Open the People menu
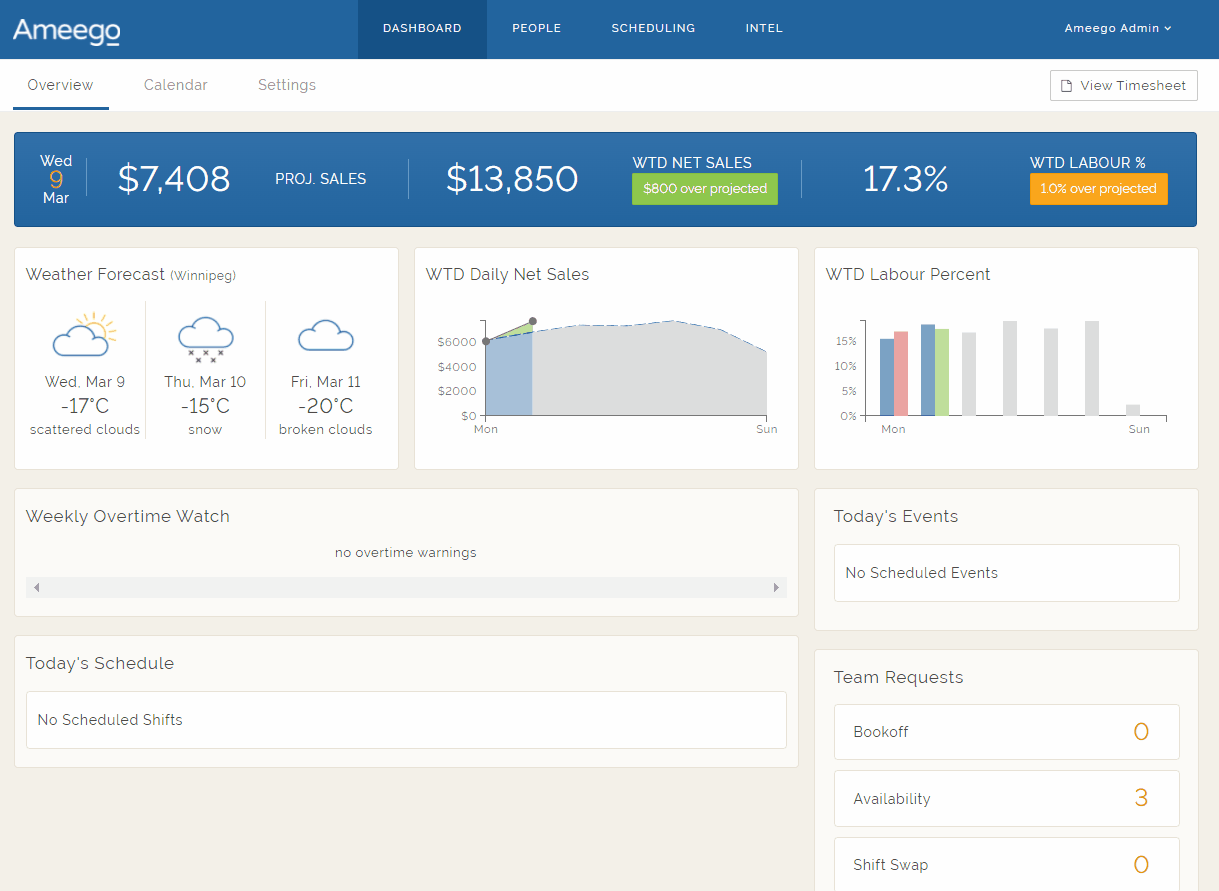 (536, 29)
